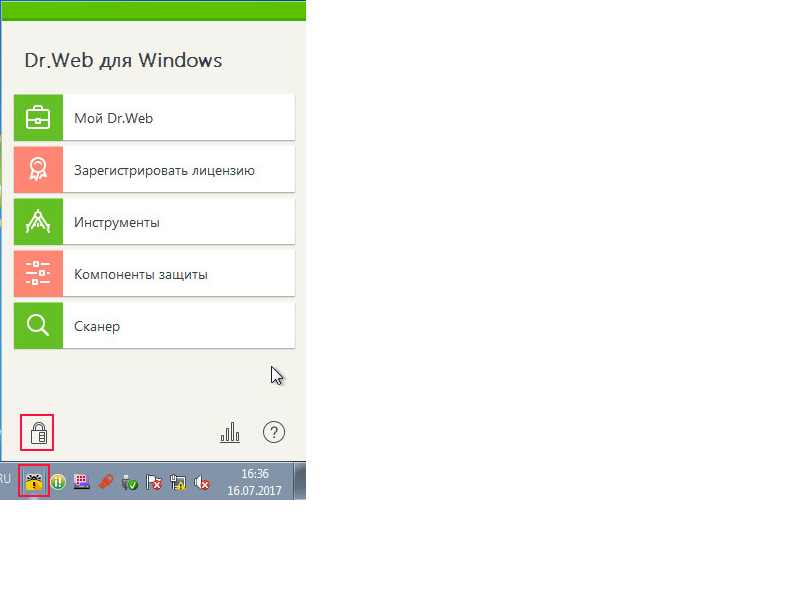Click the briefcase icon of Мой Dr.Web

click(x=38, y=117)
